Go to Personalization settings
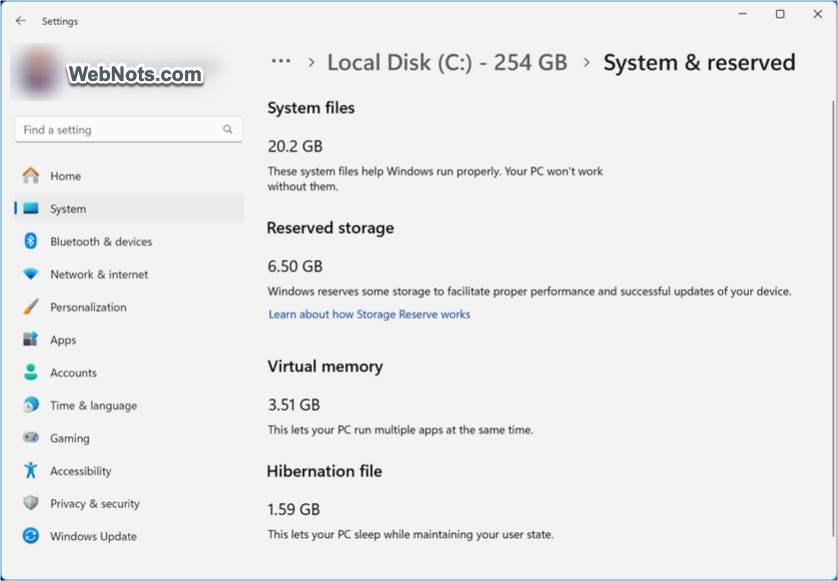The image size is (838, 581). point(128,307)
